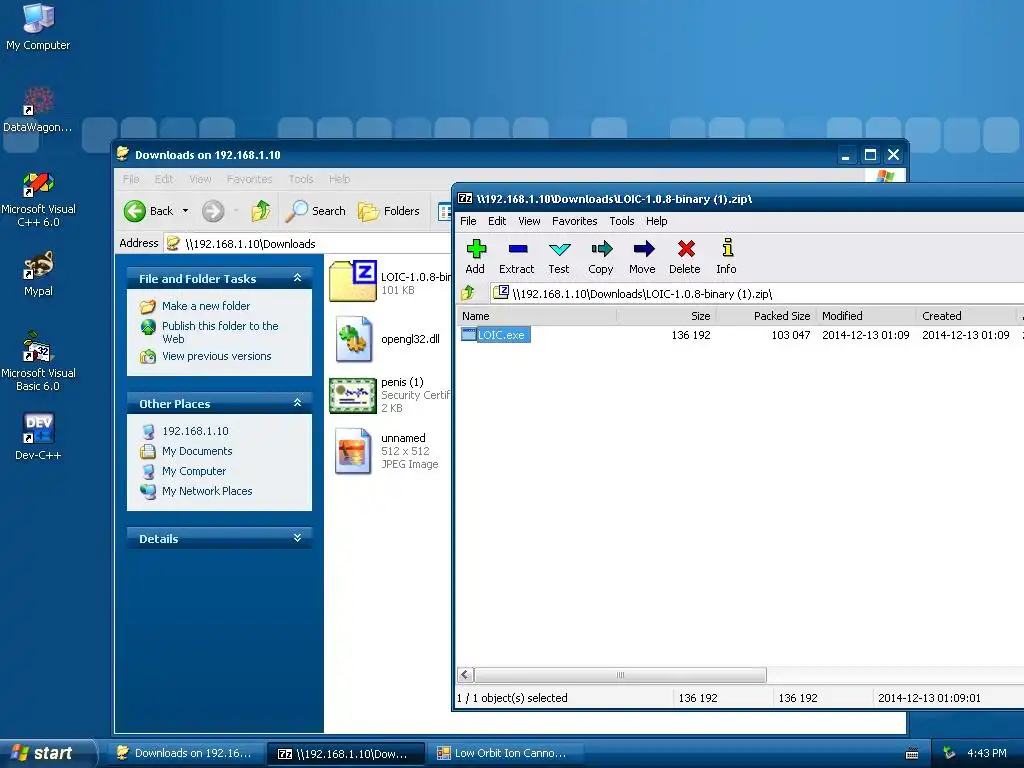Viewport: 1024px width, 768px height.
Task: Open the 7-Zip Favorites menu
Action: click(575, 221)
